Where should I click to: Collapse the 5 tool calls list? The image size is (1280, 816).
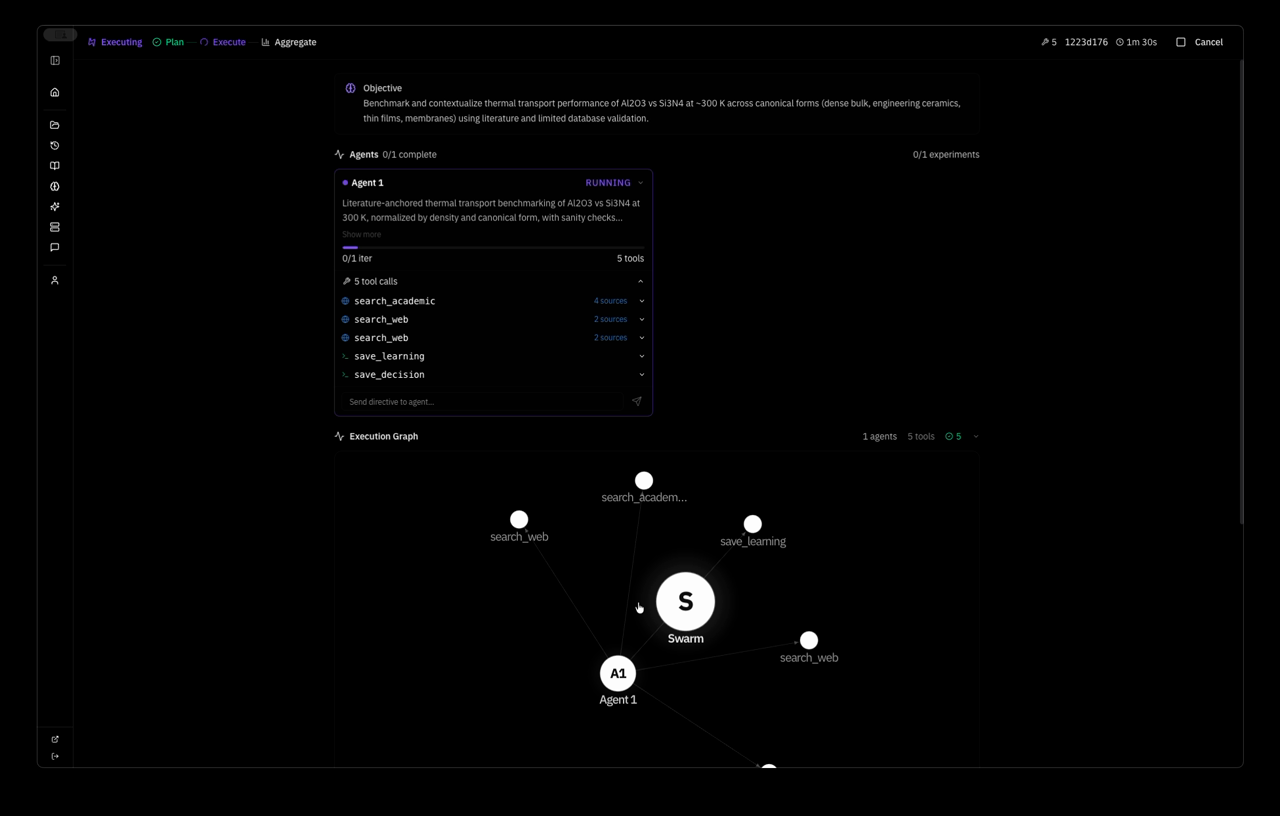640,282
